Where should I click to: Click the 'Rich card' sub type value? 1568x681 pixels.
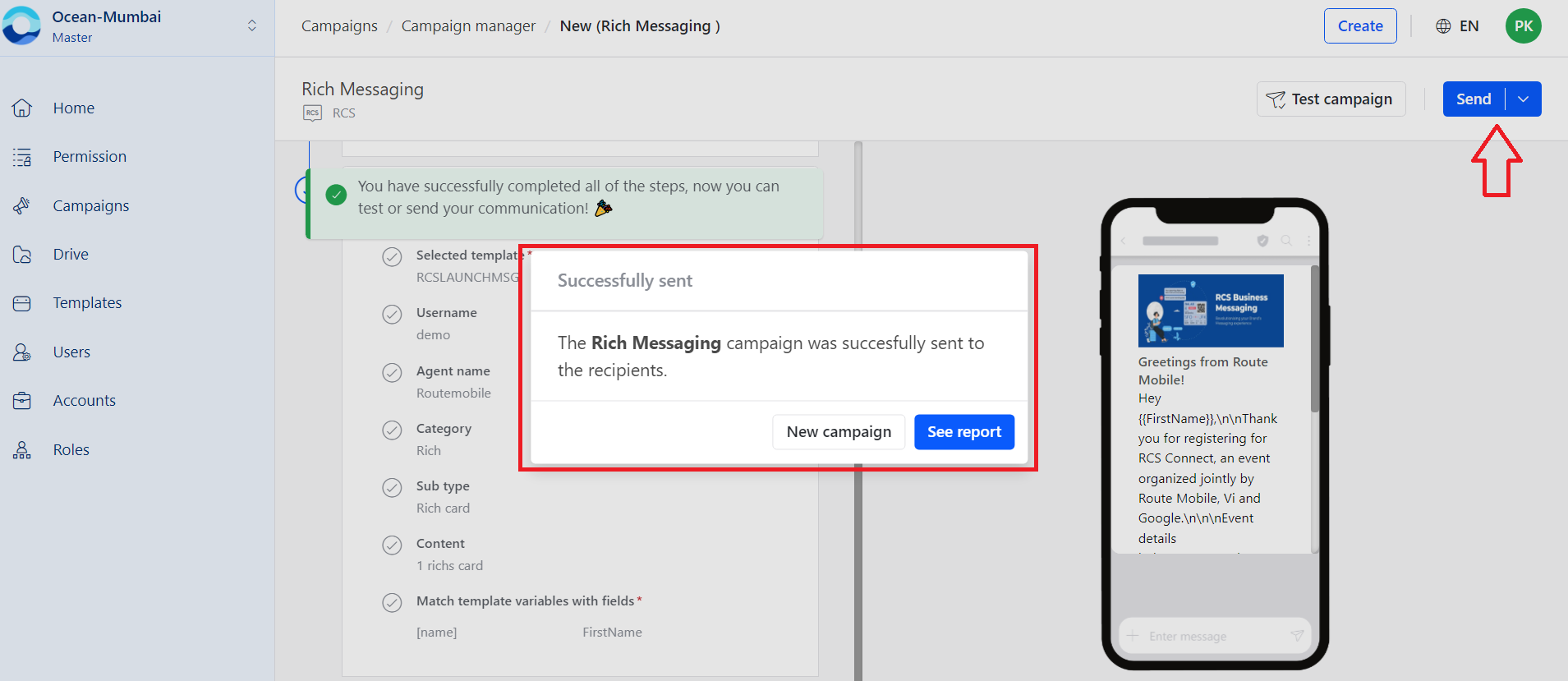[443, 508]
